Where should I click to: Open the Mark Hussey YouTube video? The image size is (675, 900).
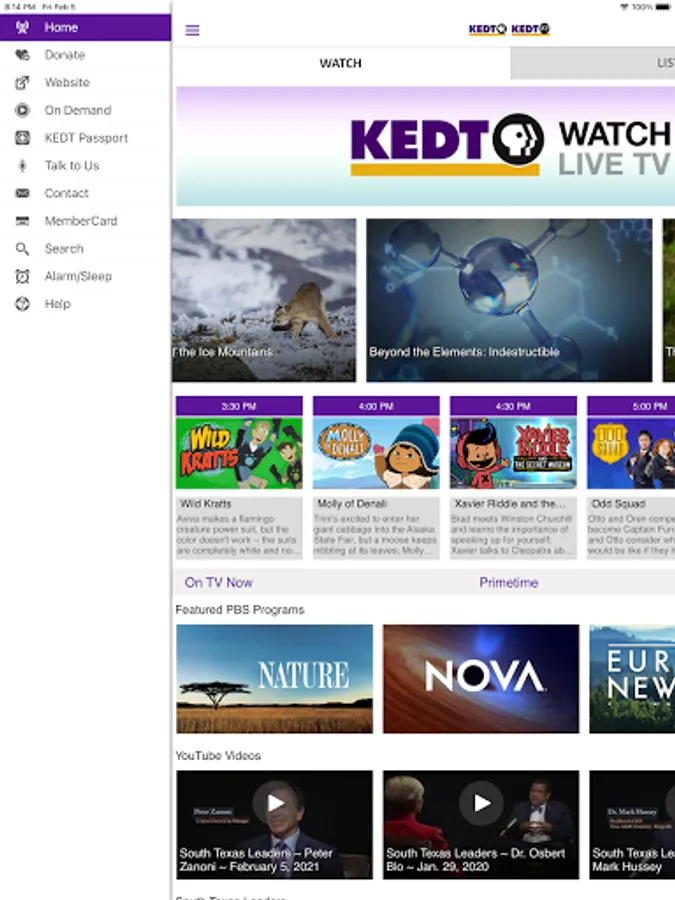tap(632, 825)
